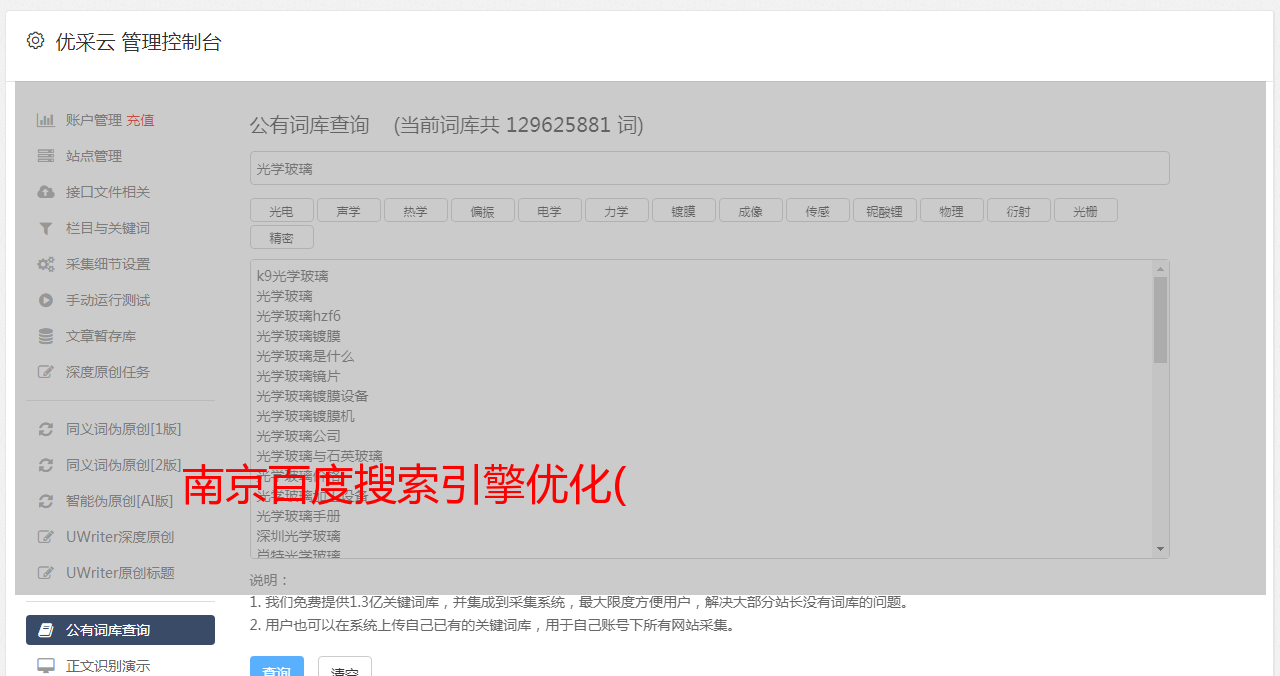1280x676 pixels.
Task: Click the 热学 tag button
Action: click(415, 210)
